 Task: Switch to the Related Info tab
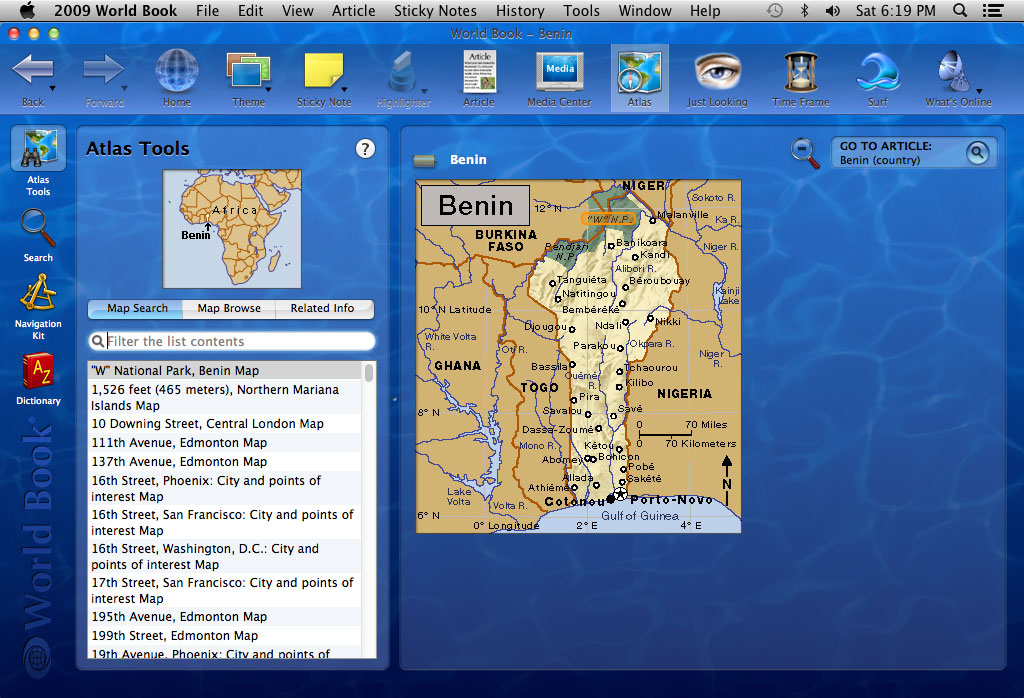[x=323, y=308]
